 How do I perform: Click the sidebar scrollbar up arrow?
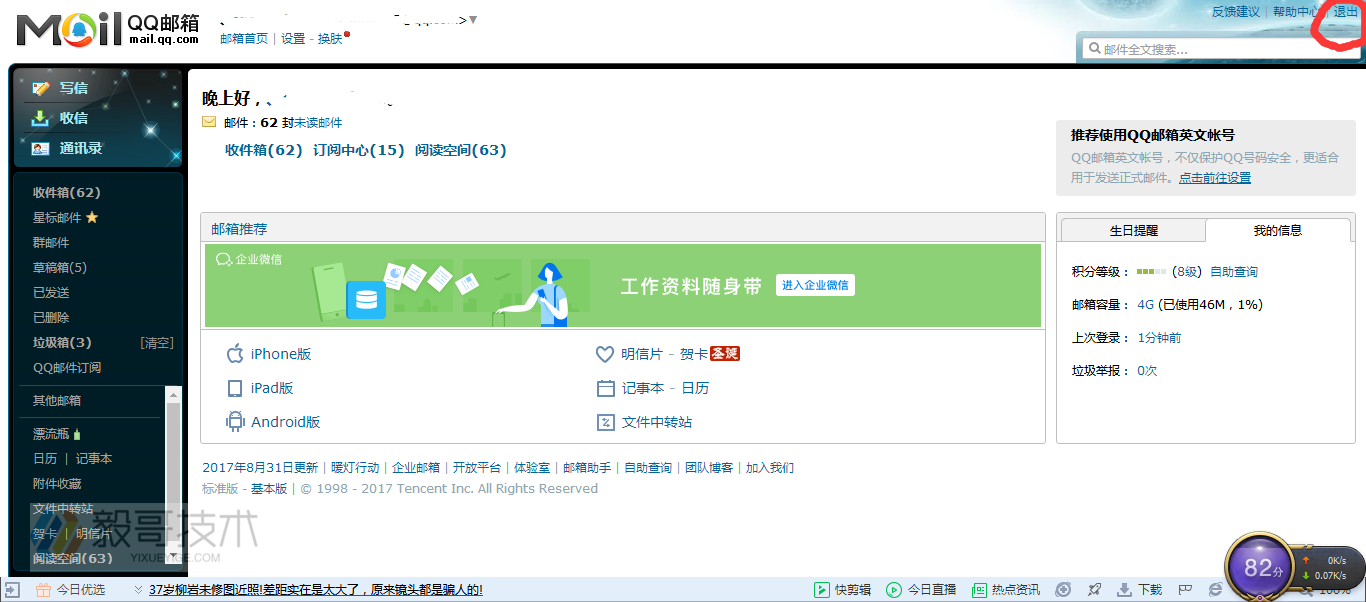click(173, 393)
